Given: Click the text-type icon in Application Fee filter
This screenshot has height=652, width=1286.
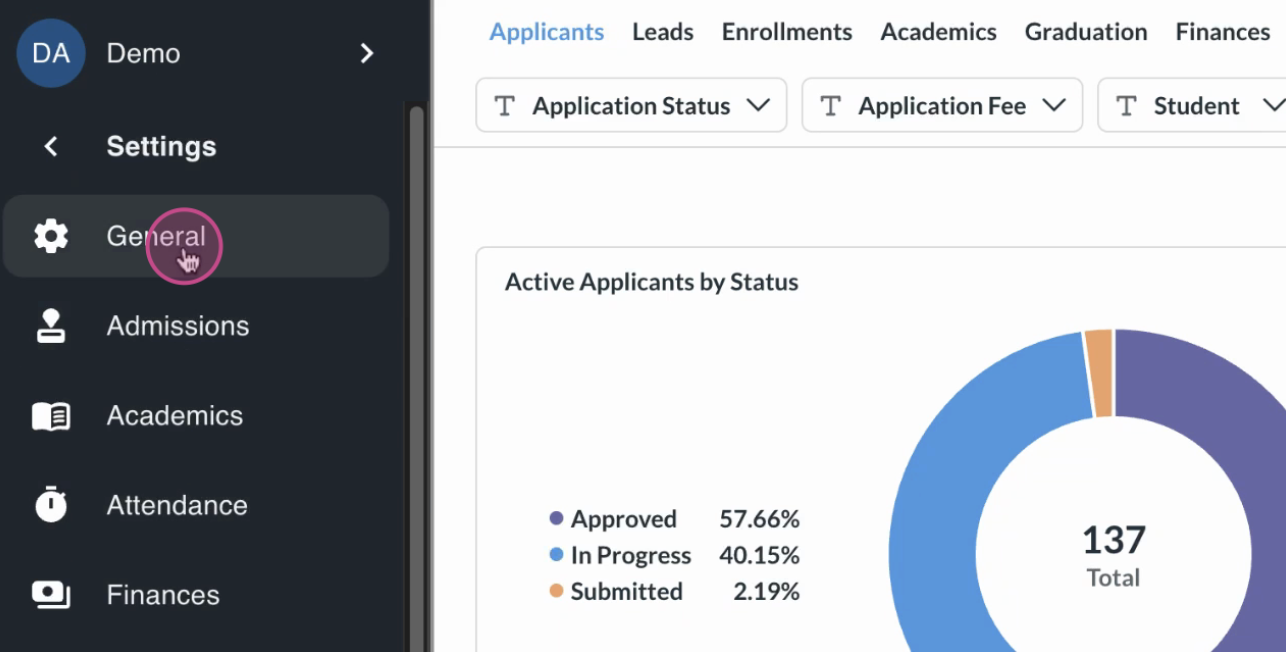Looking at the screenshot, I should (830, 106).
